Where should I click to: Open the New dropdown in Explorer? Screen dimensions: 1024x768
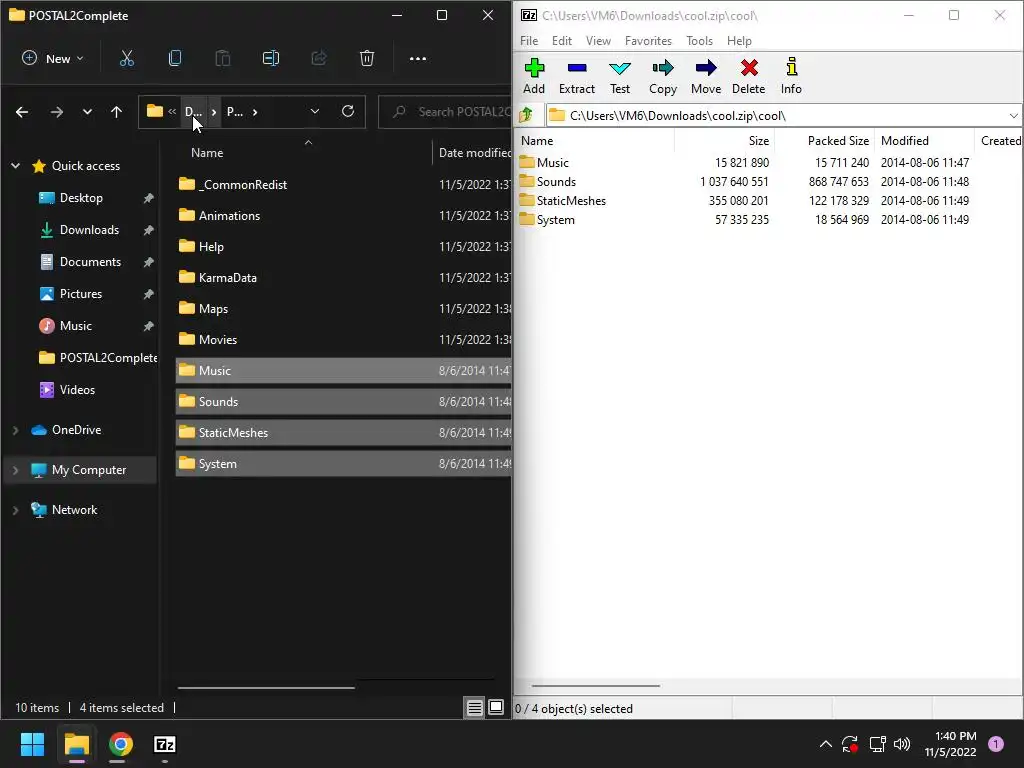point(54,58)
